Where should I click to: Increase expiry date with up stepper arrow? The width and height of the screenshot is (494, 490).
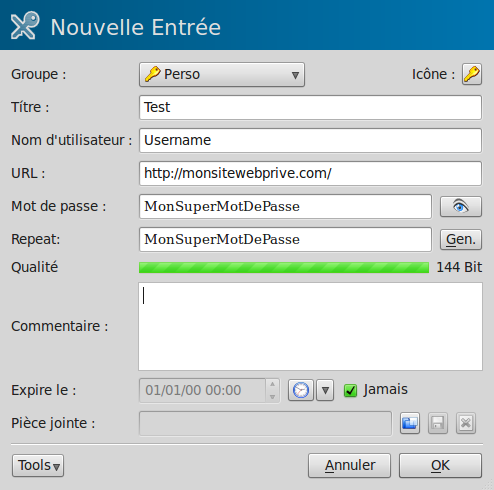pos(272,384)
